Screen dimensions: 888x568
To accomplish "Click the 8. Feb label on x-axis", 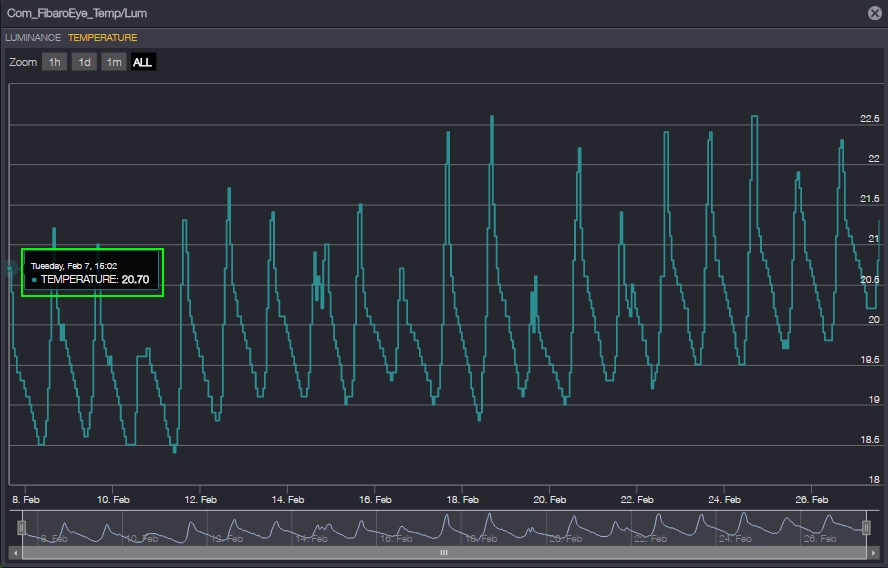I will tap(26, 499).
